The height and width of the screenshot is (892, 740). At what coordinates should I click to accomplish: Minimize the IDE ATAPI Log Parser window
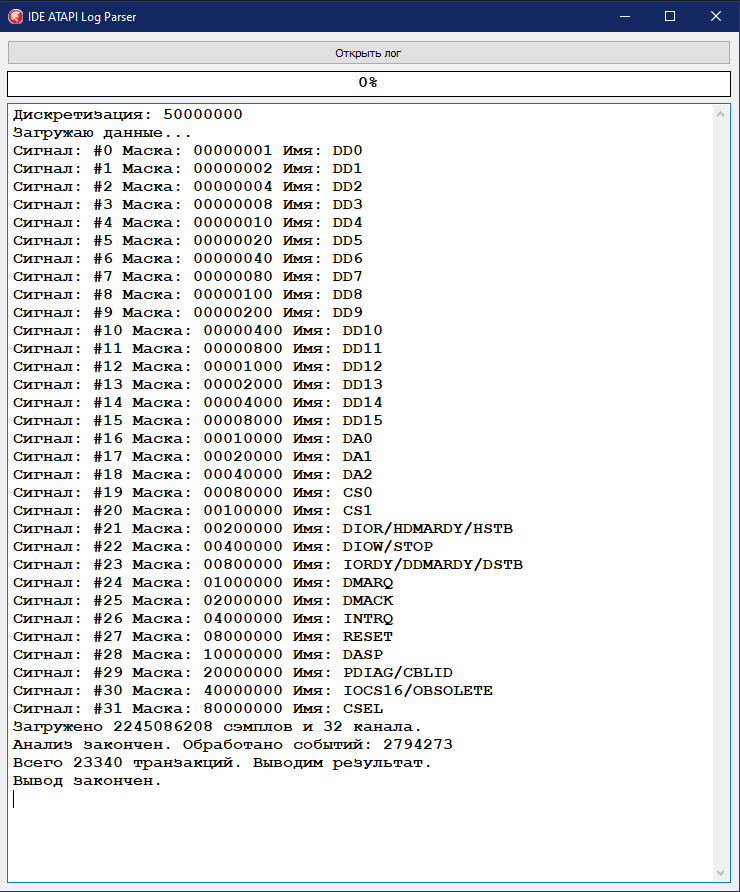point(625,16)
